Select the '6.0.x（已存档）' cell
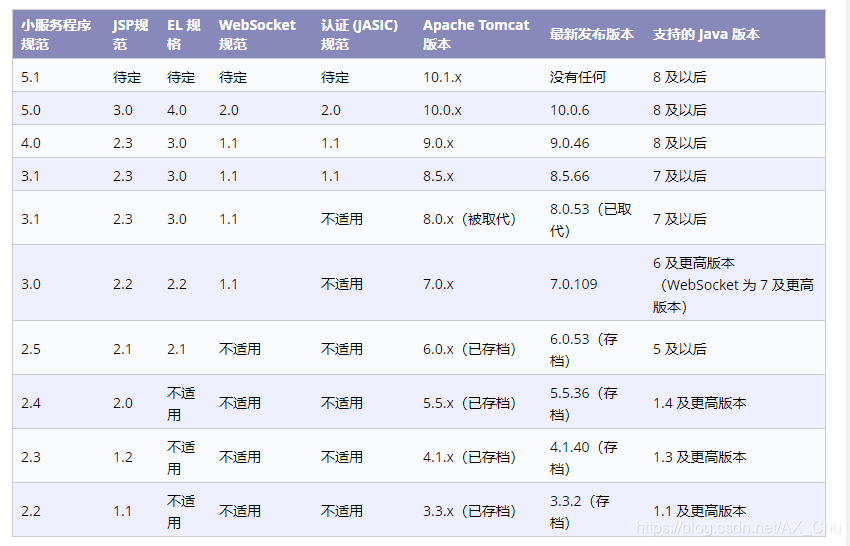Viewport: 850px width, 546px height. (469, 349)
